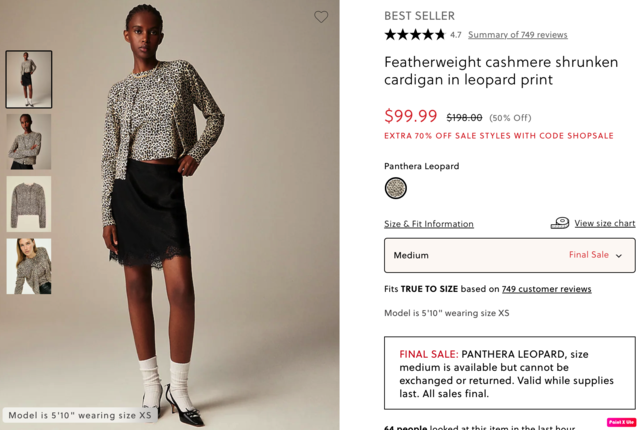The height and width of the screenshot is (430, 640).
Task: Open Summary of 749 reviews link
Action: pos(518,35)
